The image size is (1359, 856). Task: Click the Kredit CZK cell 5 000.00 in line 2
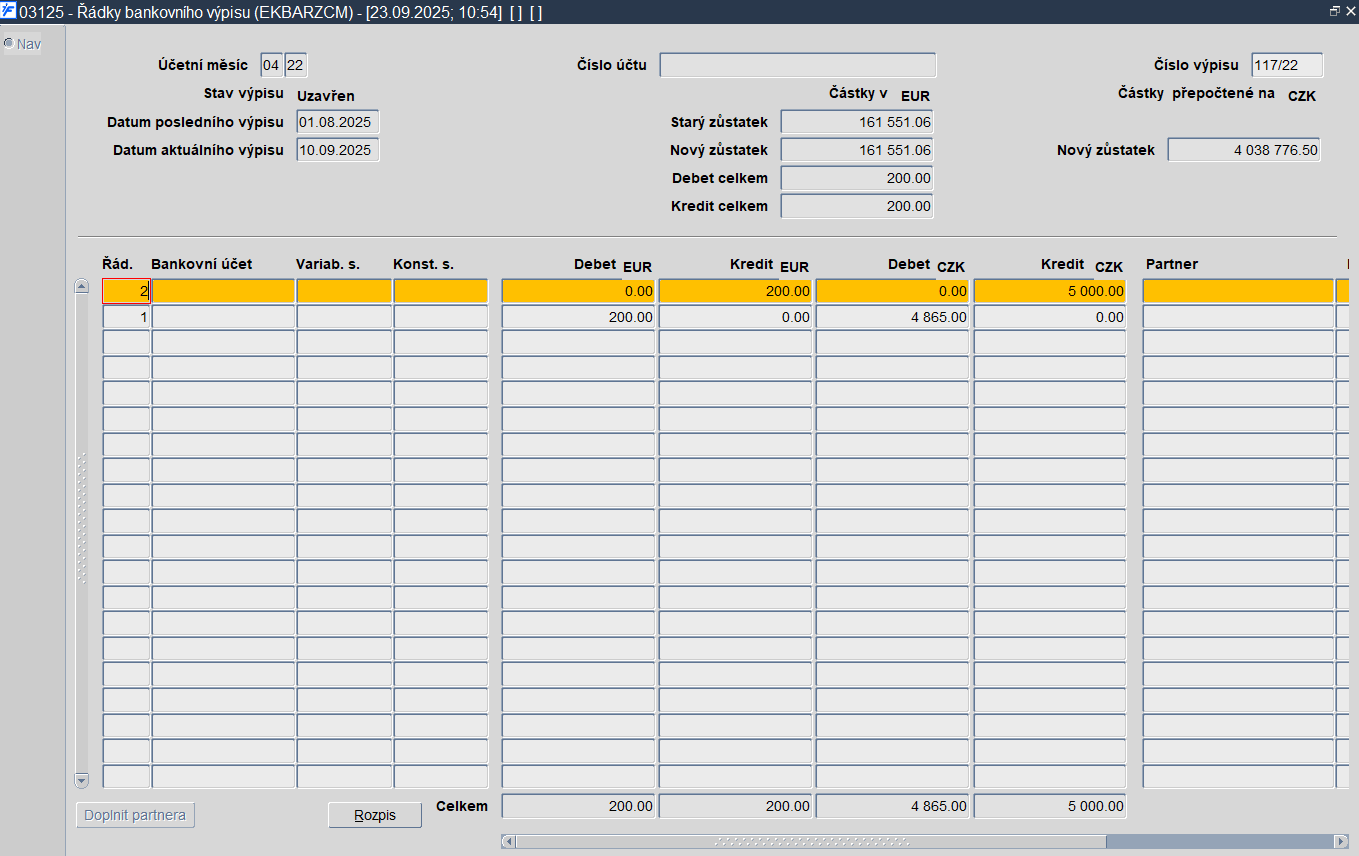(x=1050, y=291)
